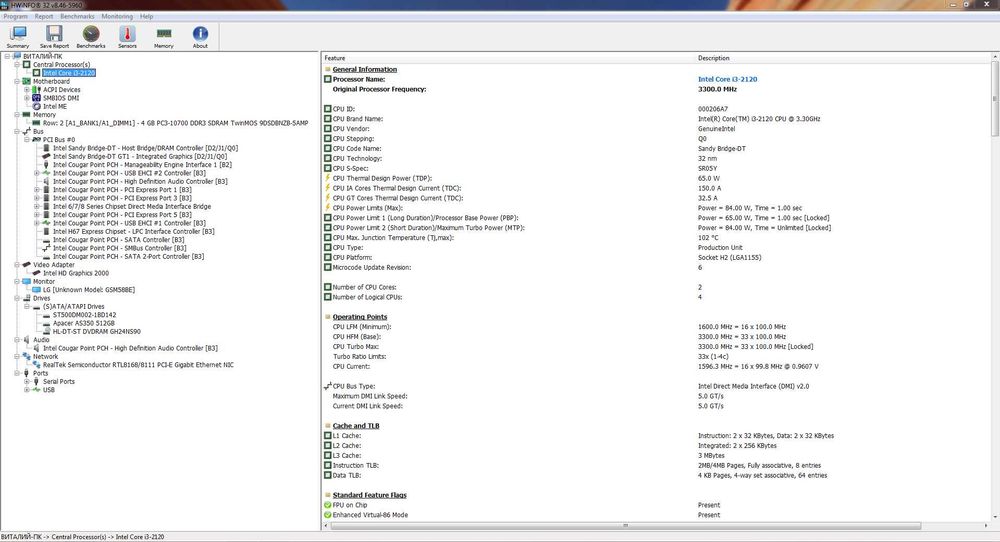
Task: Click the Memory module toolbar icon
Action: tap(164, 34)
